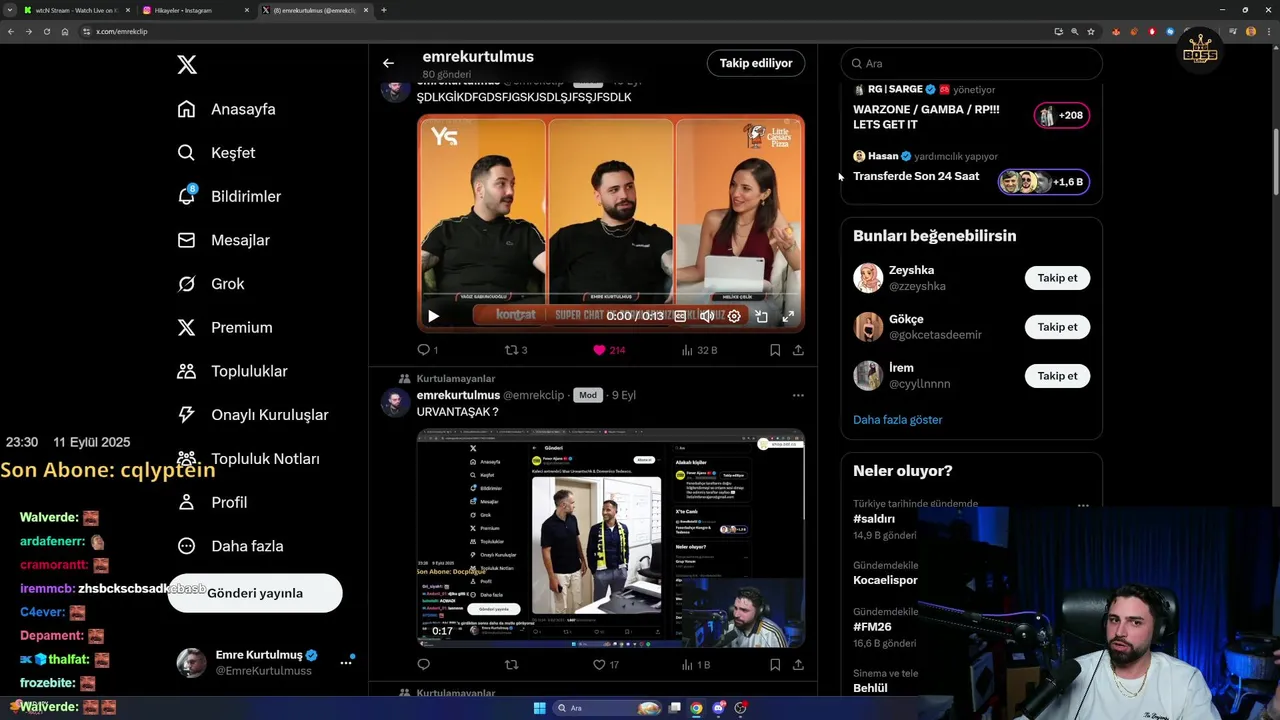Open Discord from taskbar
This screenshot has height=720, width=1280.
tap(719, 708)
